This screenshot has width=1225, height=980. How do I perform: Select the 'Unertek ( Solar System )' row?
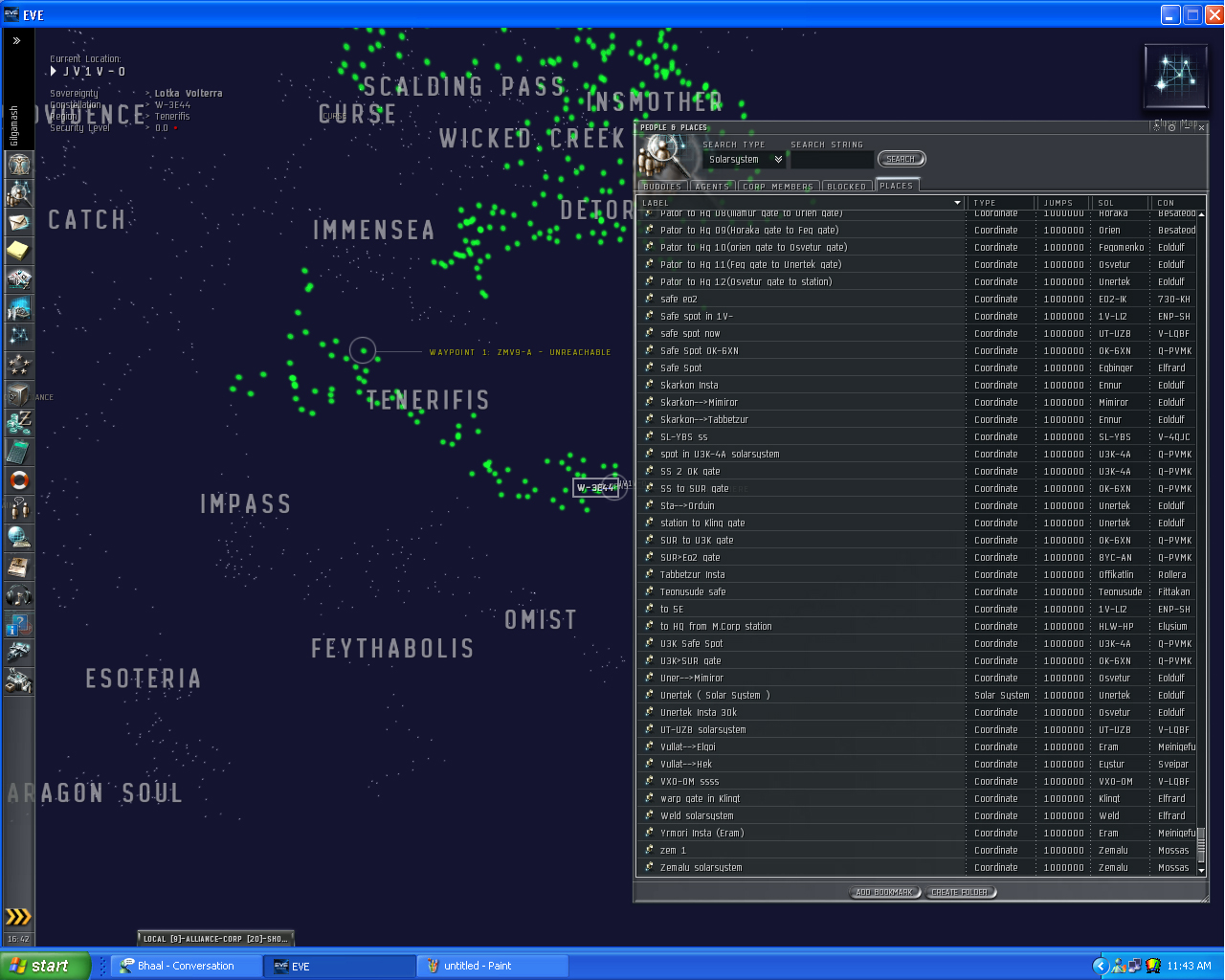(917, 695)
